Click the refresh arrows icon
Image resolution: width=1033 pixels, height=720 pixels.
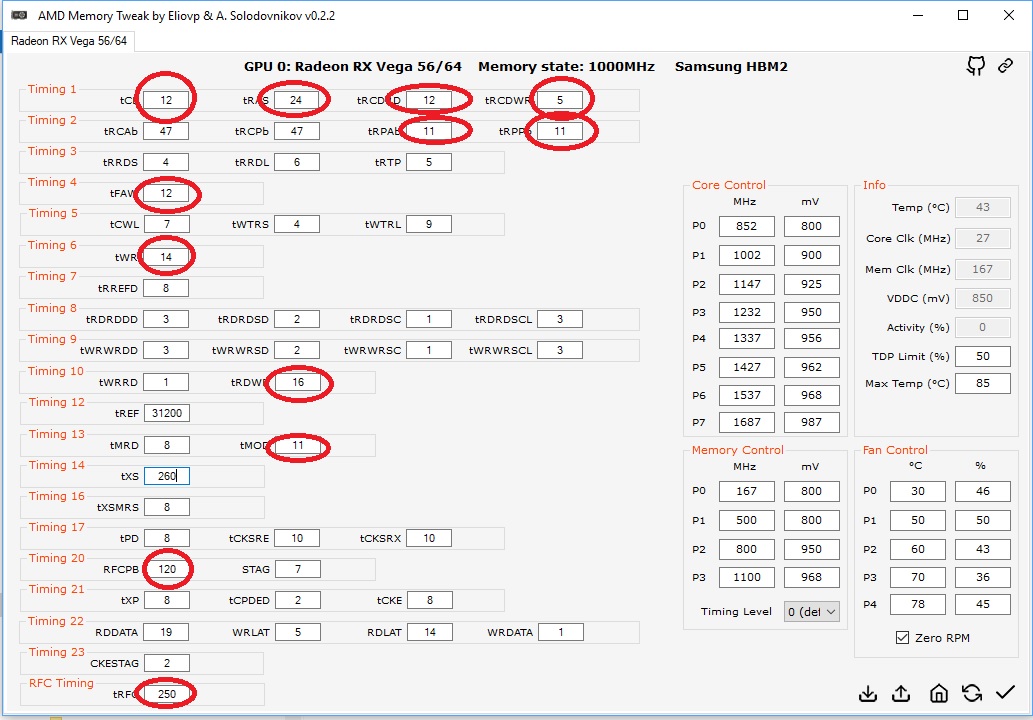pos(972,693)
